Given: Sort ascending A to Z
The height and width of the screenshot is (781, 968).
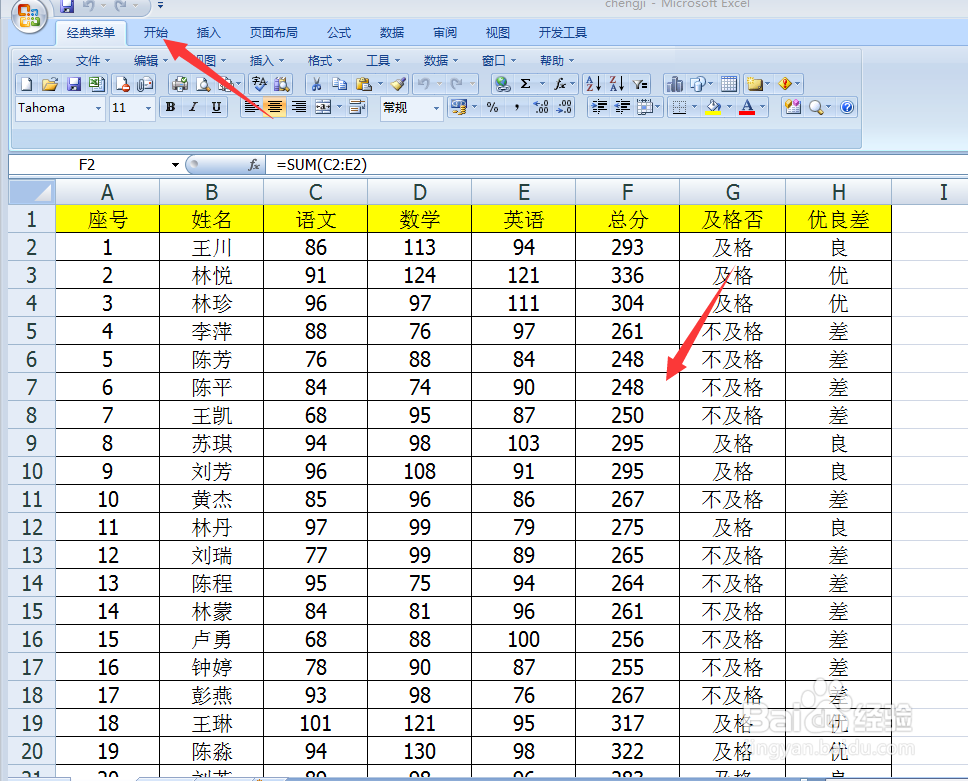Looking at the screenshot, I should [x=593, y=84].
